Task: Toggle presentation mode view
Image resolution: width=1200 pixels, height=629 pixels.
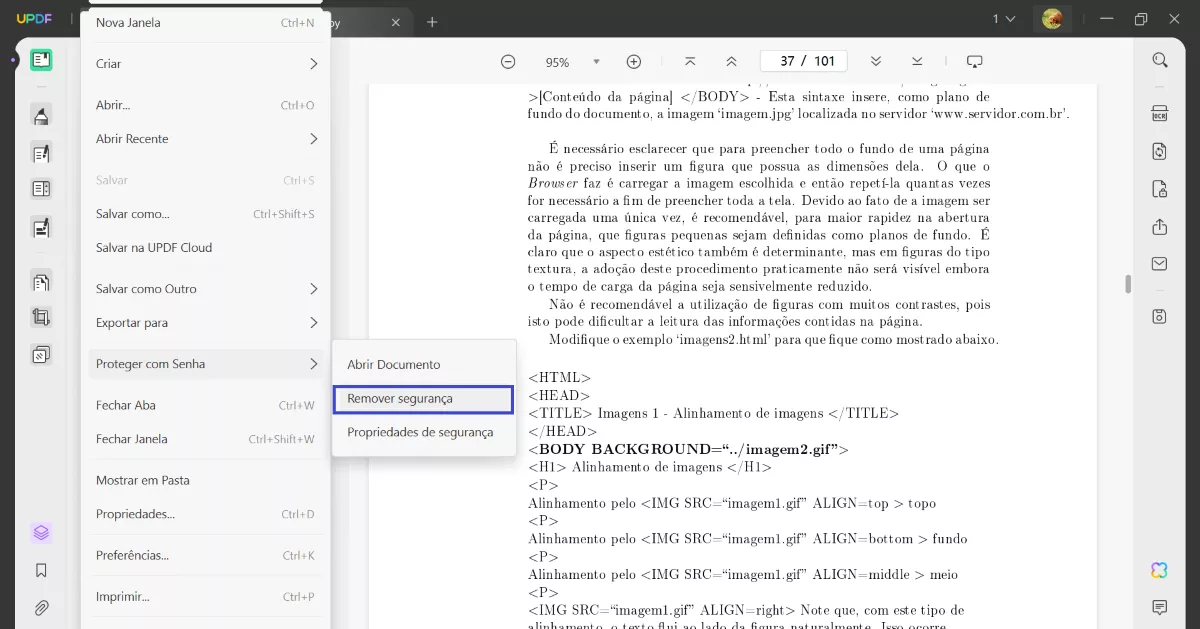Action: coord(975,60)
